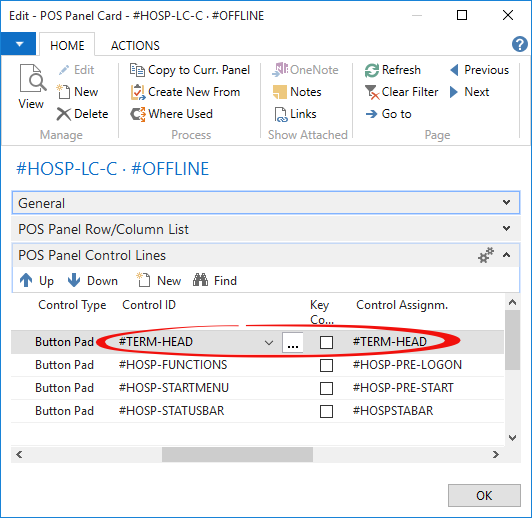Switch to the ACTIONS tab
This screenshot has height=518, width=532.
(x=135, y=45)
